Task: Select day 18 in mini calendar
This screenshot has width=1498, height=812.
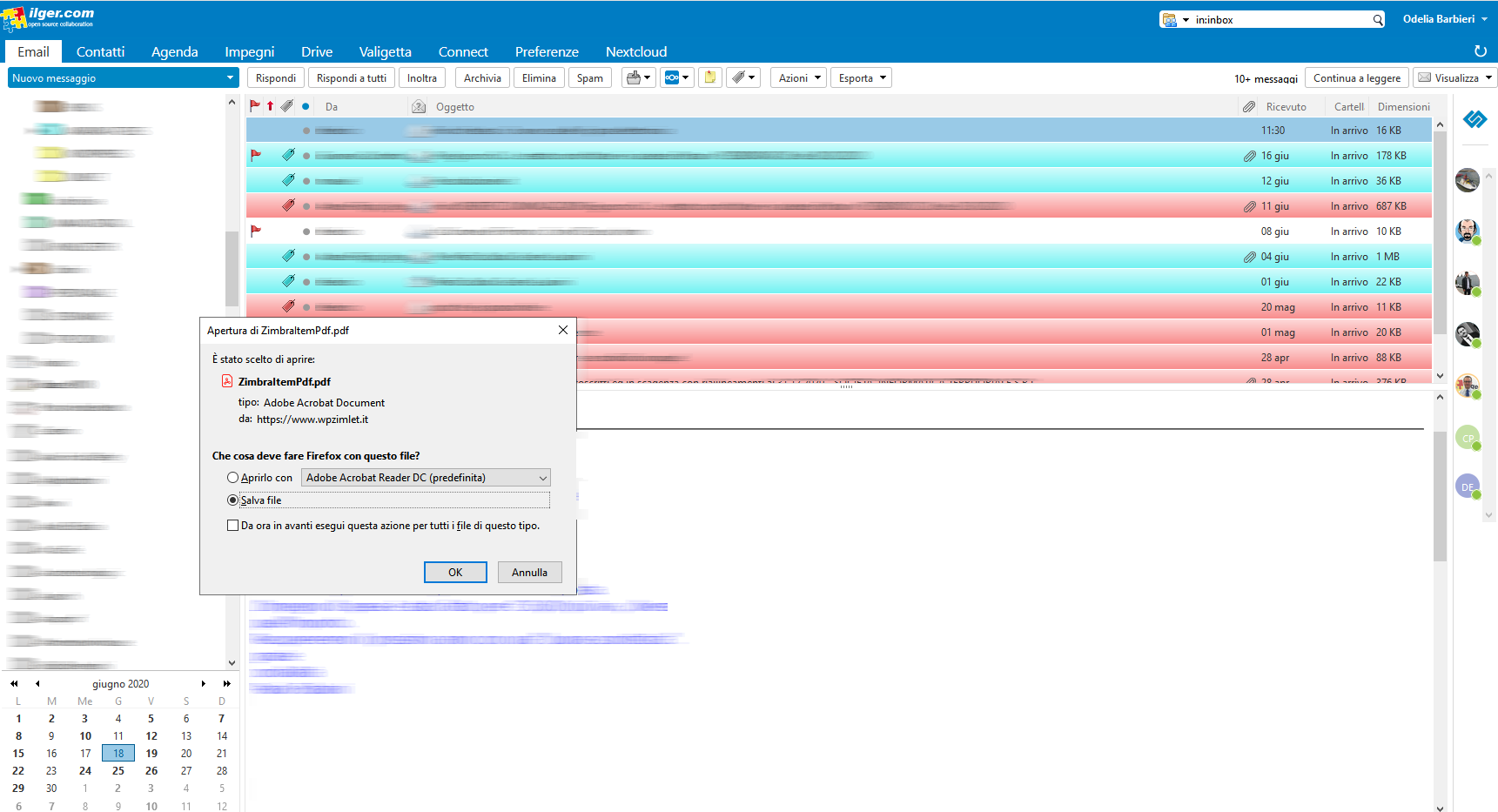Action: (118, 754)
